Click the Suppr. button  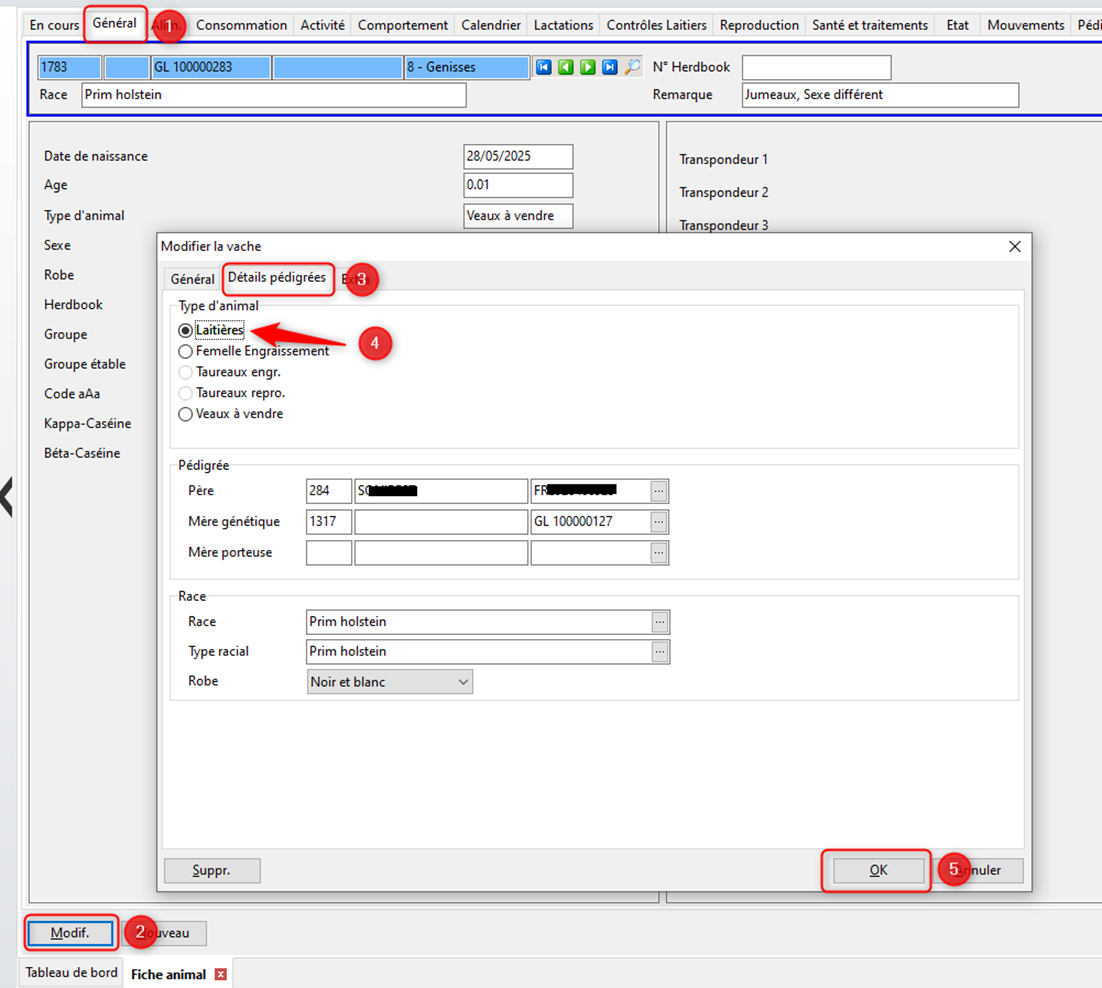tap(212, 871)
